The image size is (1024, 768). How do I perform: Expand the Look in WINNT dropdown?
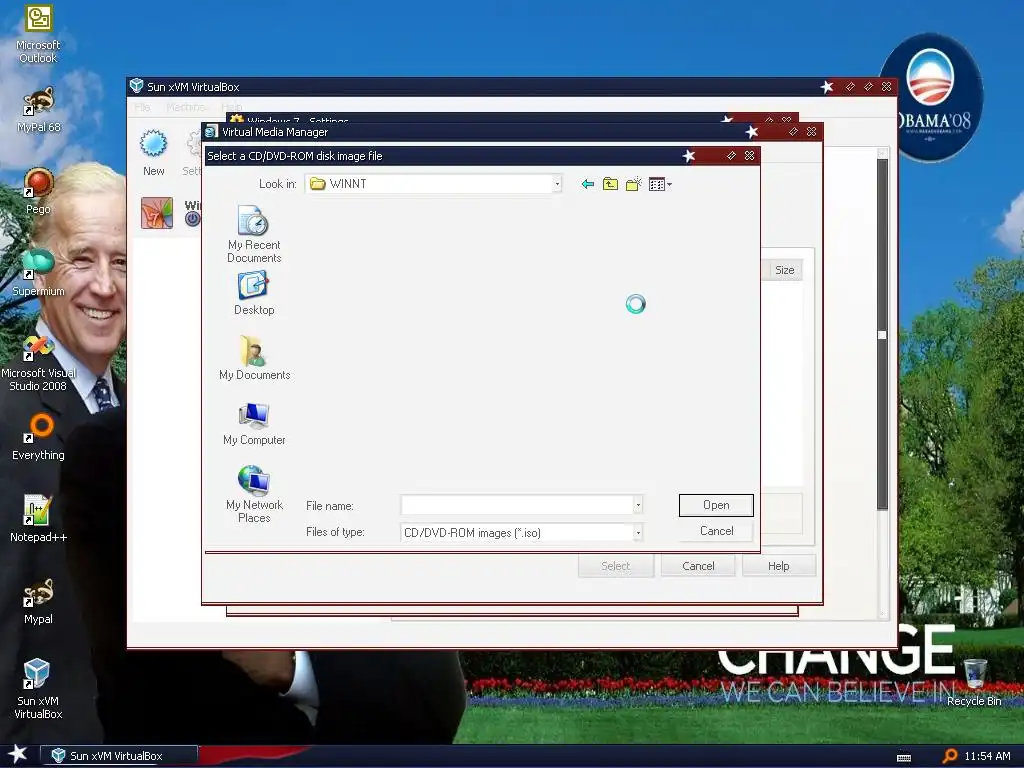tap(557, 184)
